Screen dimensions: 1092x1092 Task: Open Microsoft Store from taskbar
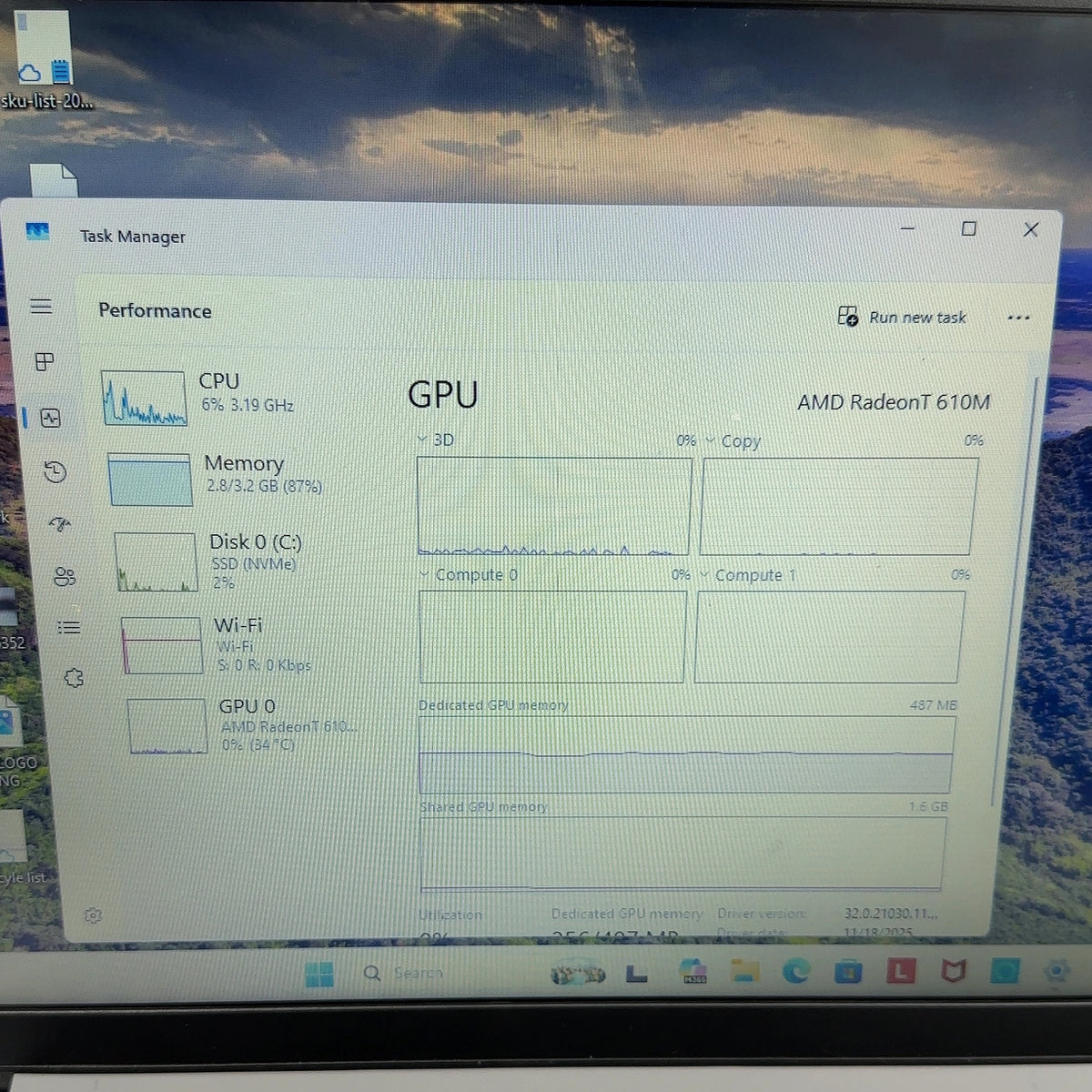tap(848, 973)
